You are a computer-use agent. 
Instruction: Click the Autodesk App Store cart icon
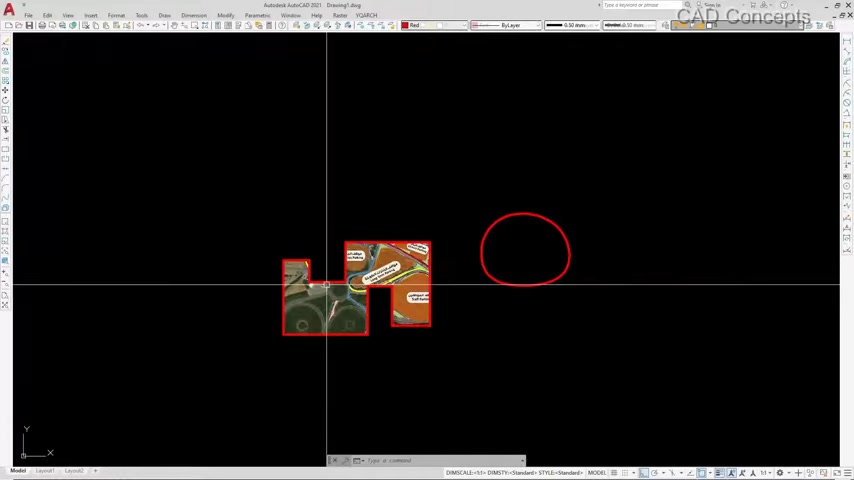pos(753,5)
